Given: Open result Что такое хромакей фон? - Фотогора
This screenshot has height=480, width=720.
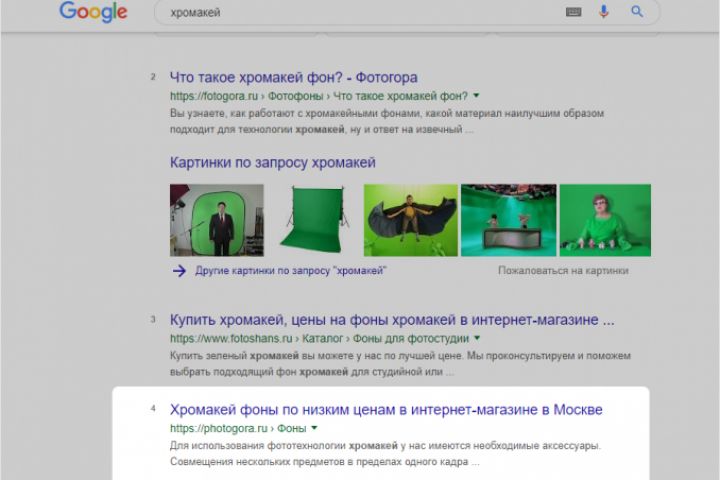Looking at the screenshot, I should (x=293, y=77).
